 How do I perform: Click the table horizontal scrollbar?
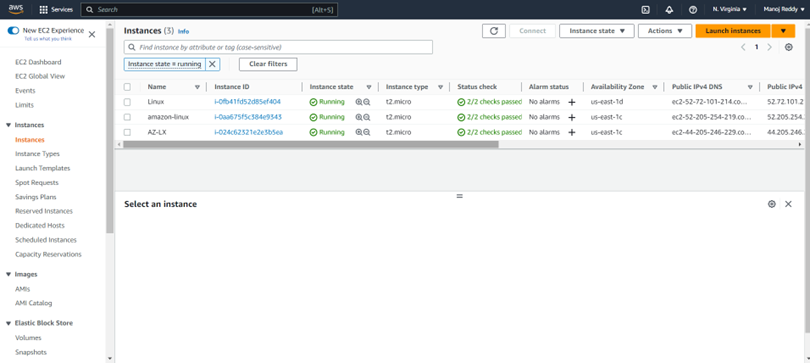point(311,145)
